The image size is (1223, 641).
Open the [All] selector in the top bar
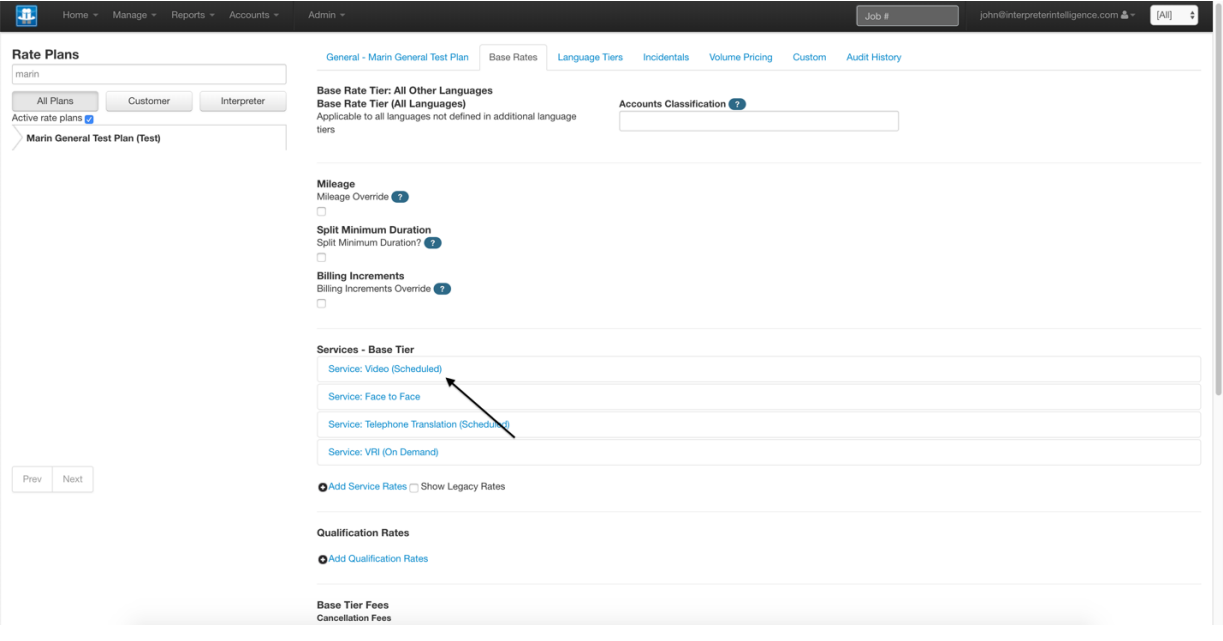[x=1168, y=15]
